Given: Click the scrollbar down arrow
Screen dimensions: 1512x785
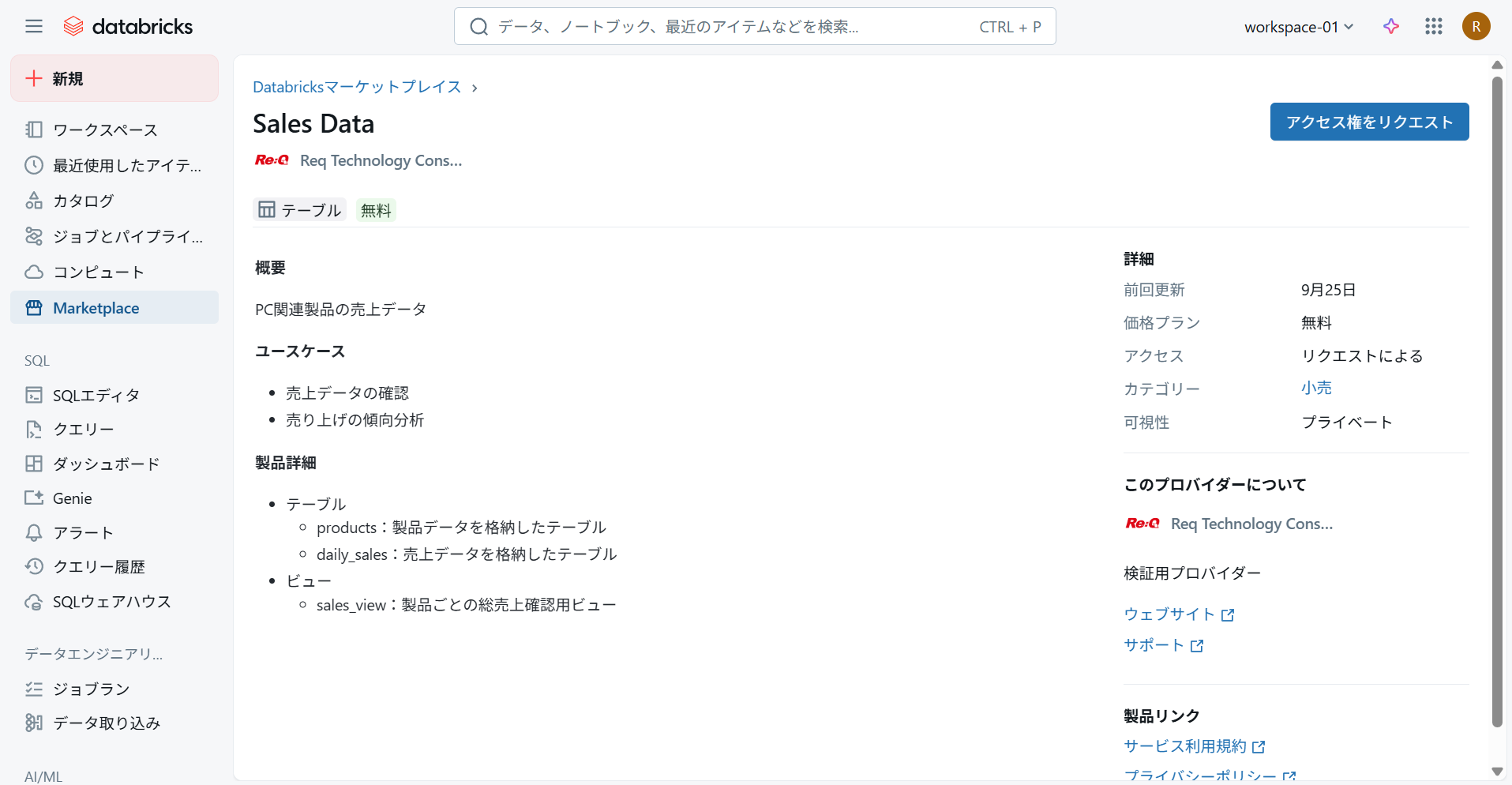Looking at the screenshot, I should (x=1496, y=772).
